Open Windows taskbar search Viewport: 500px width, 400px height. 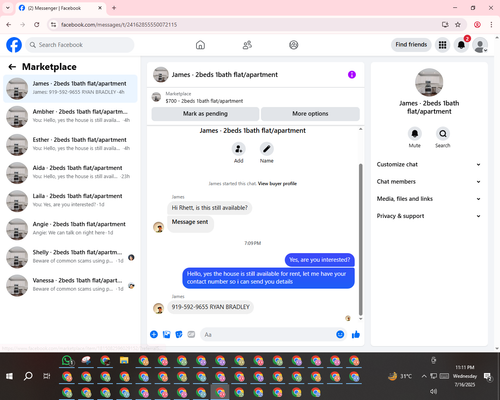(28, 376)
